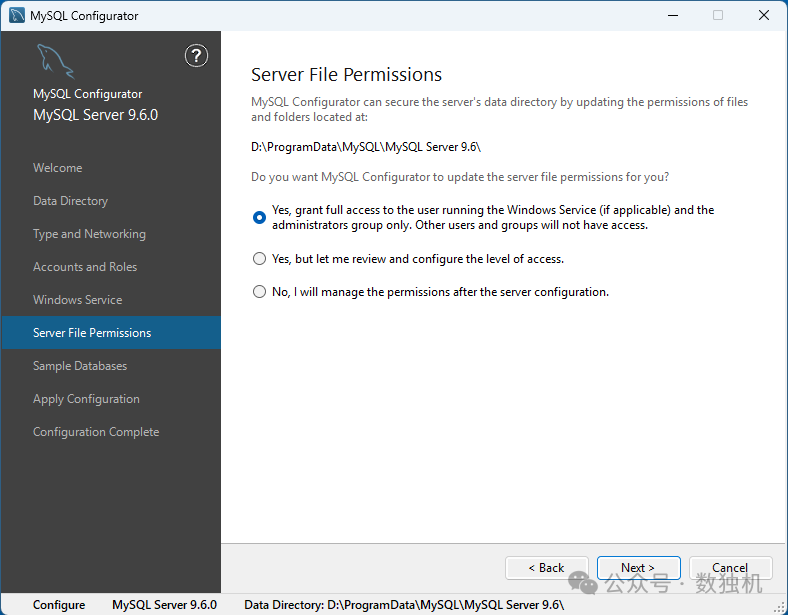Viewport: 788px width, 615px height.
Task: Open the Windows Service step
Action: [x=77, y=300]
